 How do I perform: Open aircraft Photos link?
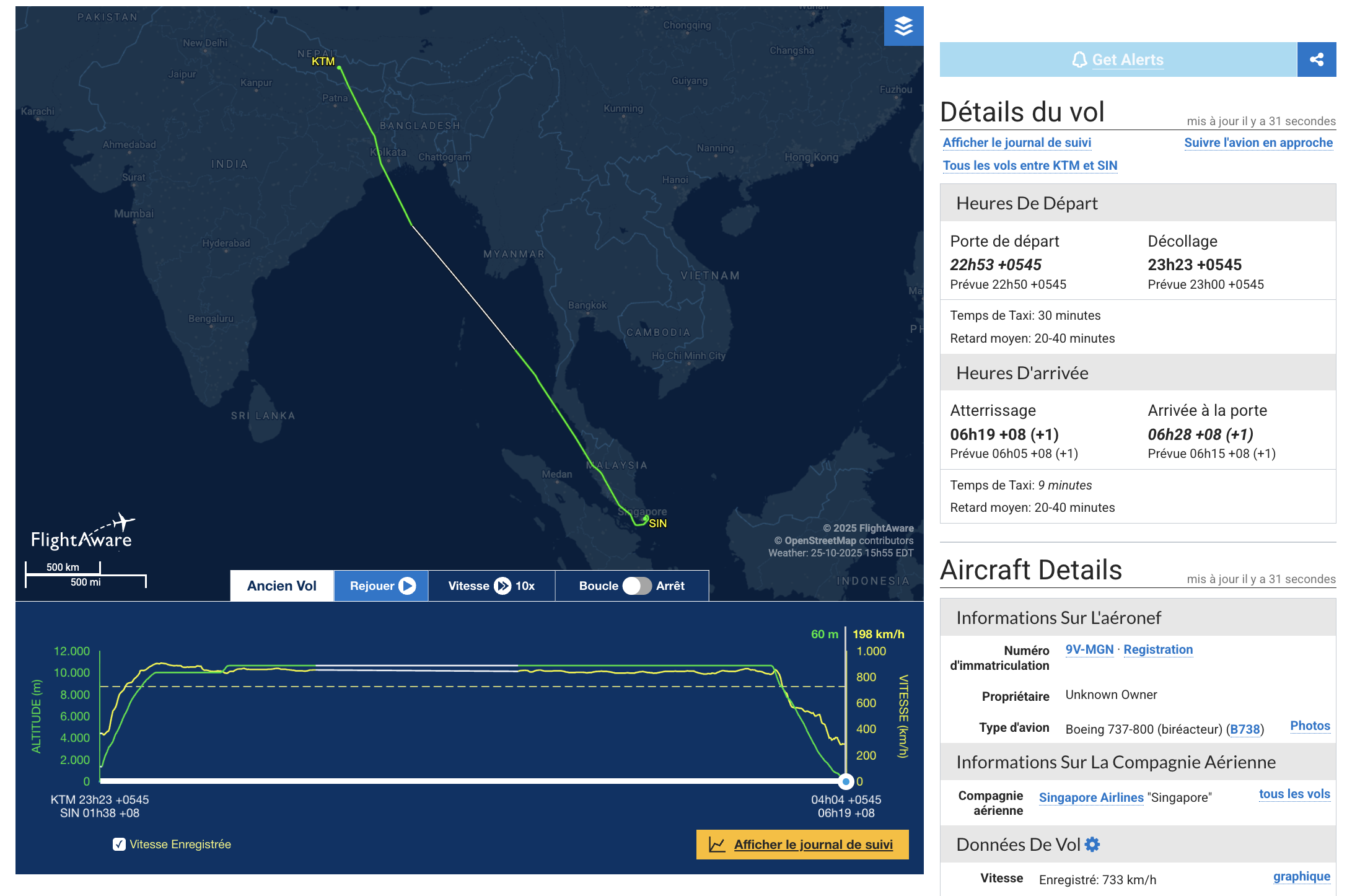(1310, 726)
